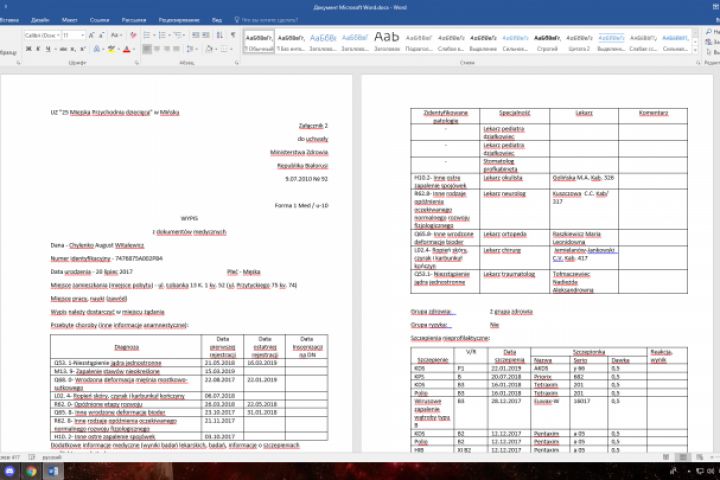
Task: Open Google Chrome from the taskbar
Action: coord(31,471)
